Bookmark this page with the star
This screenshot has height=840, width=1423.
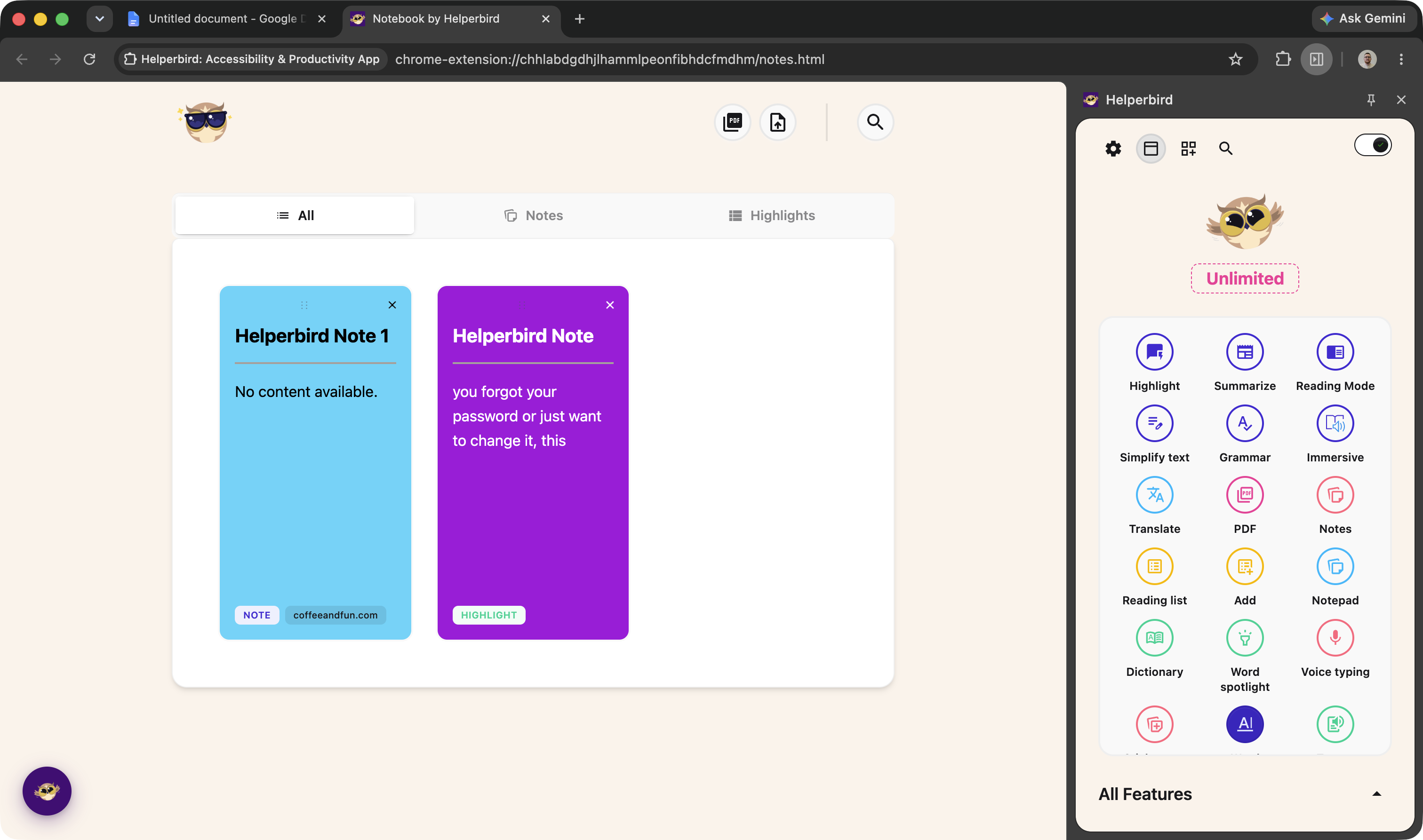pos(1236,59)
